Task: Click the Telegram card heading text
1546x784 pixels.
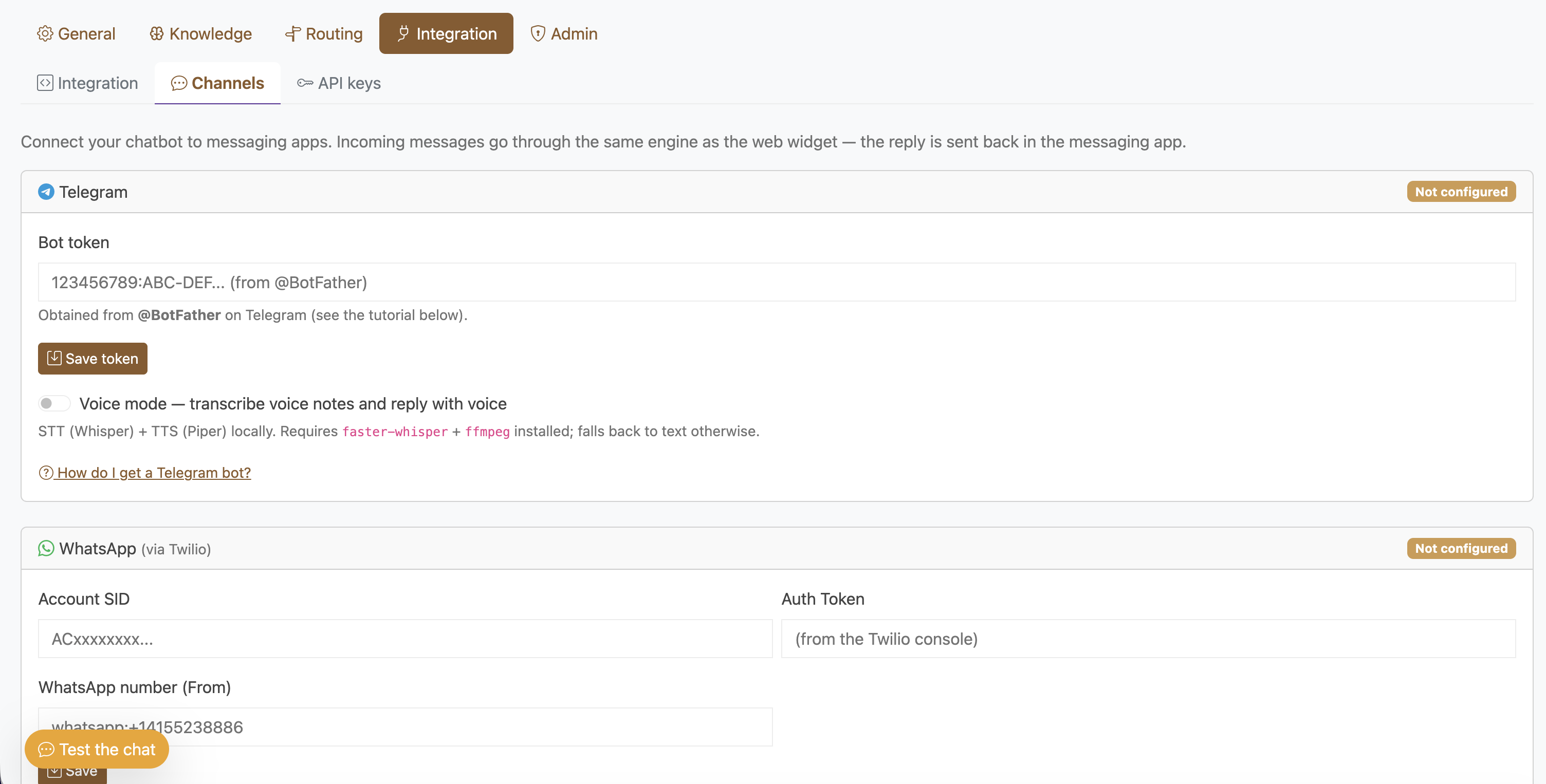Action: click(93, 192)
